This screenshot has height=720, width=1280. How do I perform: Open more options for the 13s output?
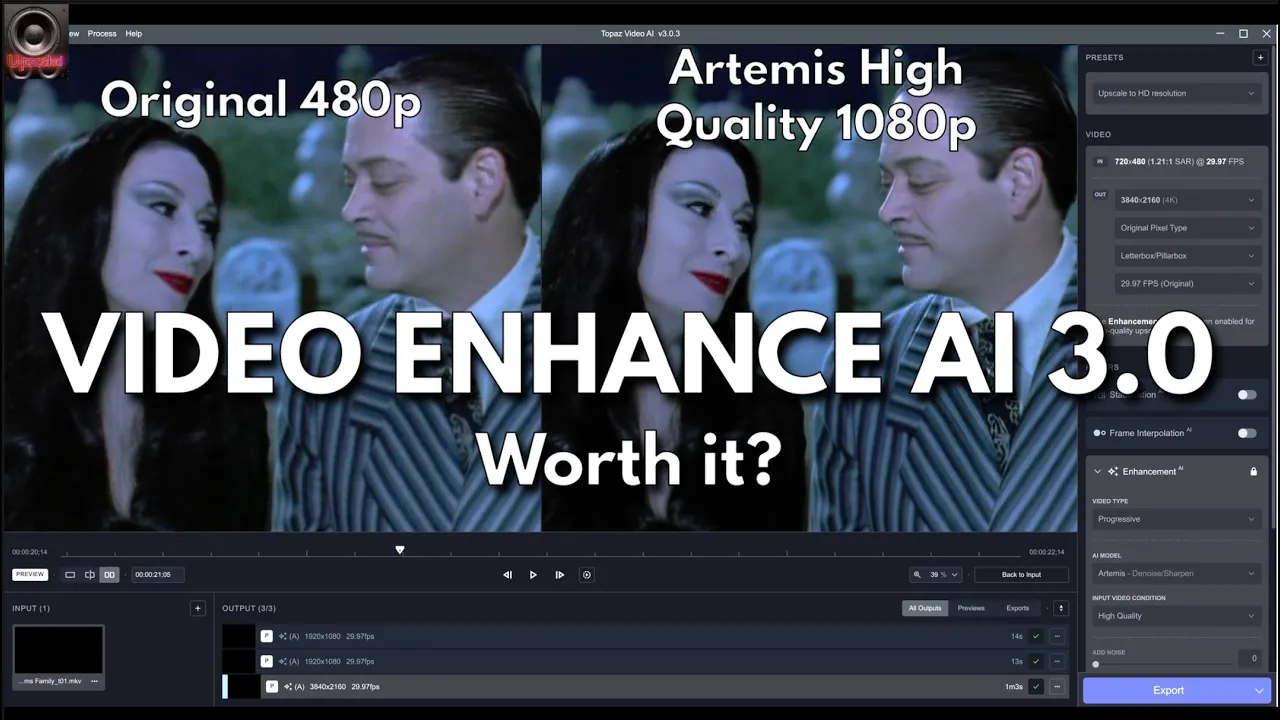(x=1057, y=661)
